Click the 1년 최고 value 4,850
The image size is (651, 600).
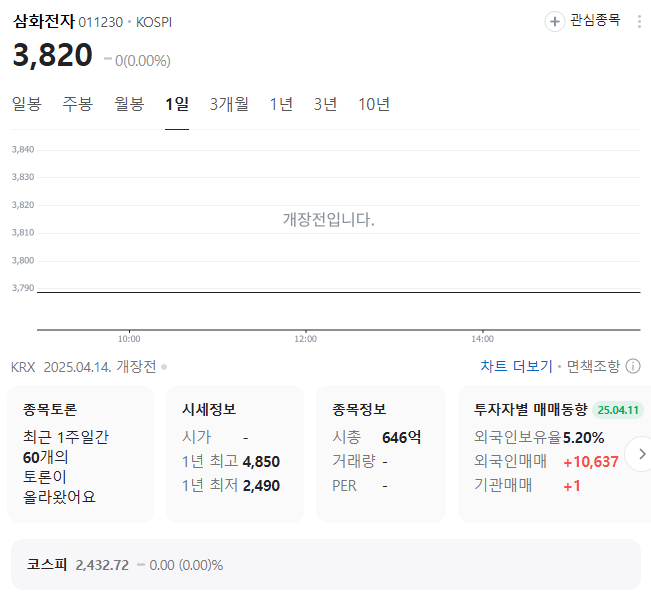coord(261,462)
